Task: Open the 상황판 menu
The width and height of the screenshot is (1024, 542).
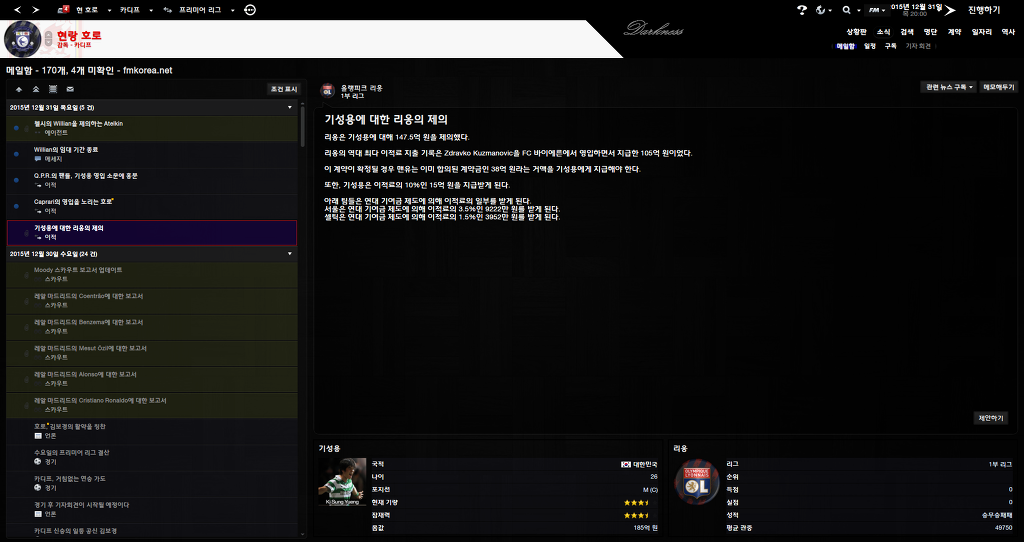Action: point(856,31)
